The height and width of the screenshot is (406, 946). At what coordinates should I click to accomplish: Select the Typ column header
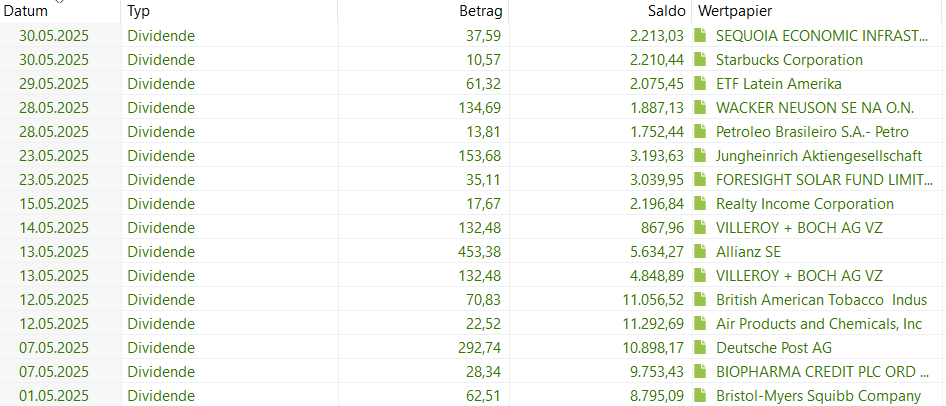coord(138,11)
